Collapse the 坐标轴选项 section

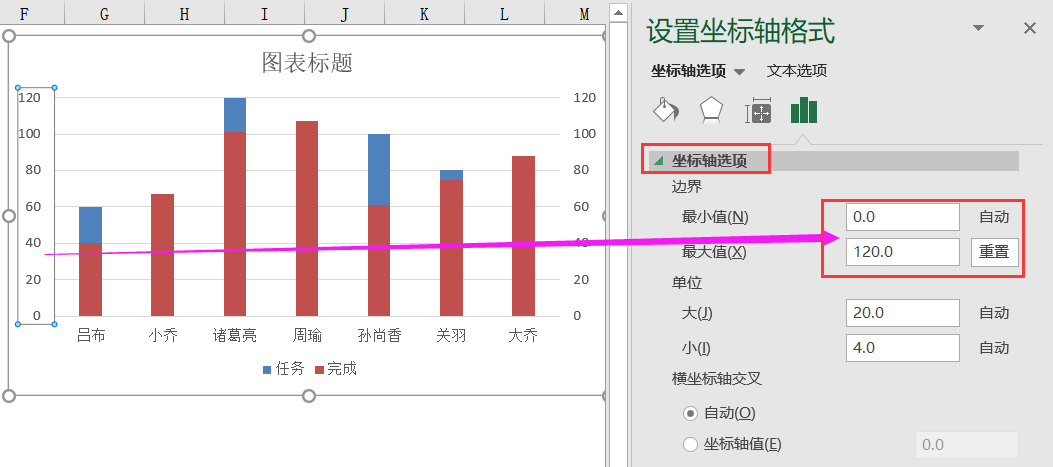[x=659, y=161]
